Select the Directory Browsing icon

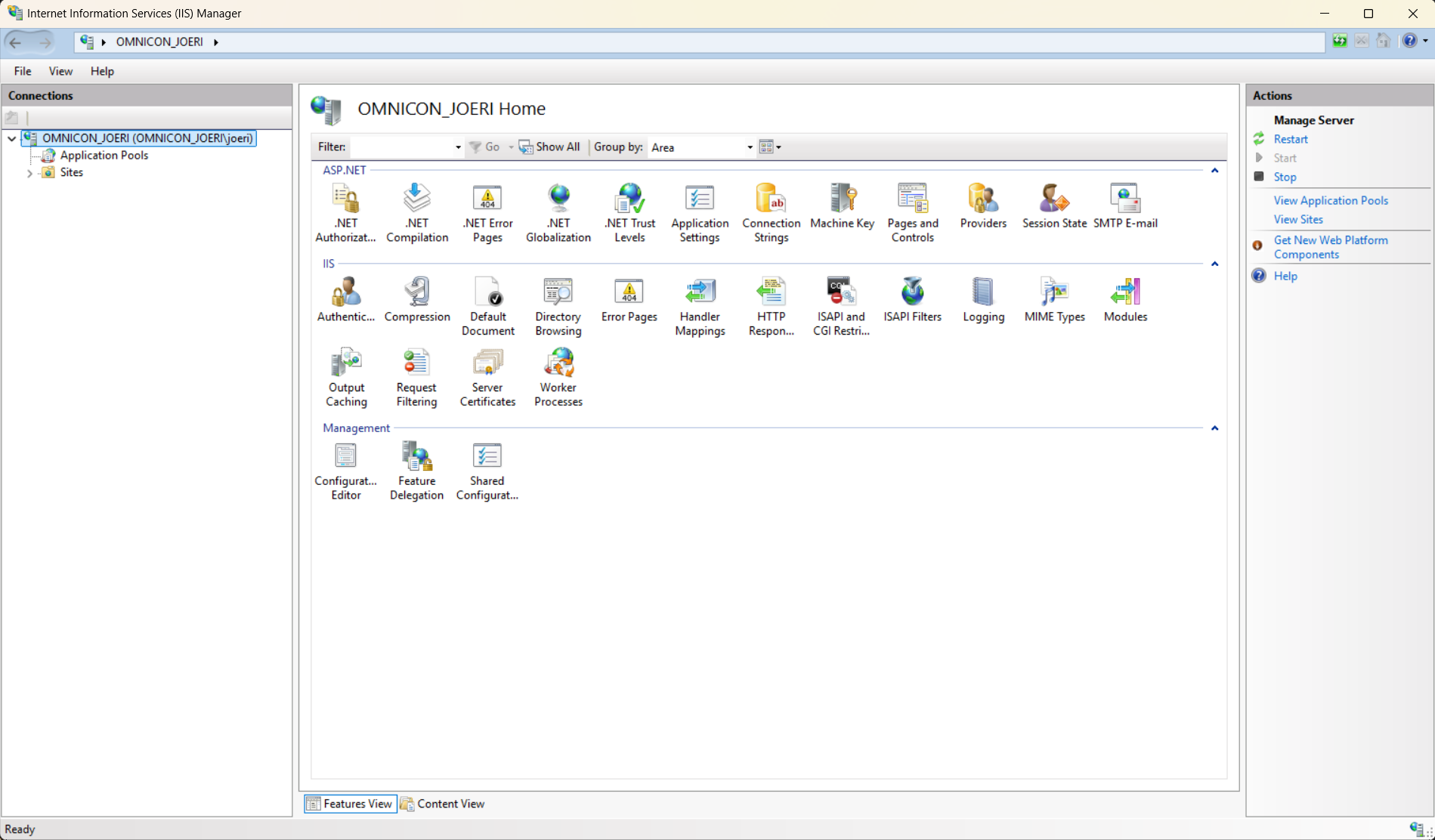click(x=558, y=306)
